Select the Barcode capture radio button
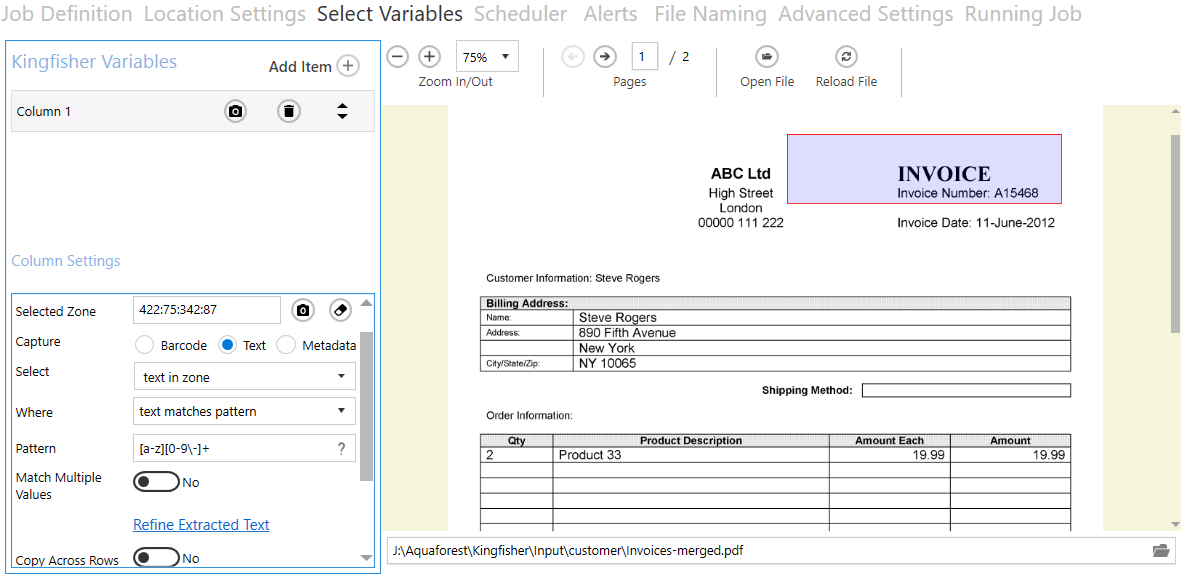The width and height of the screenshot is (1190, 582). click(x=144, y=345)
